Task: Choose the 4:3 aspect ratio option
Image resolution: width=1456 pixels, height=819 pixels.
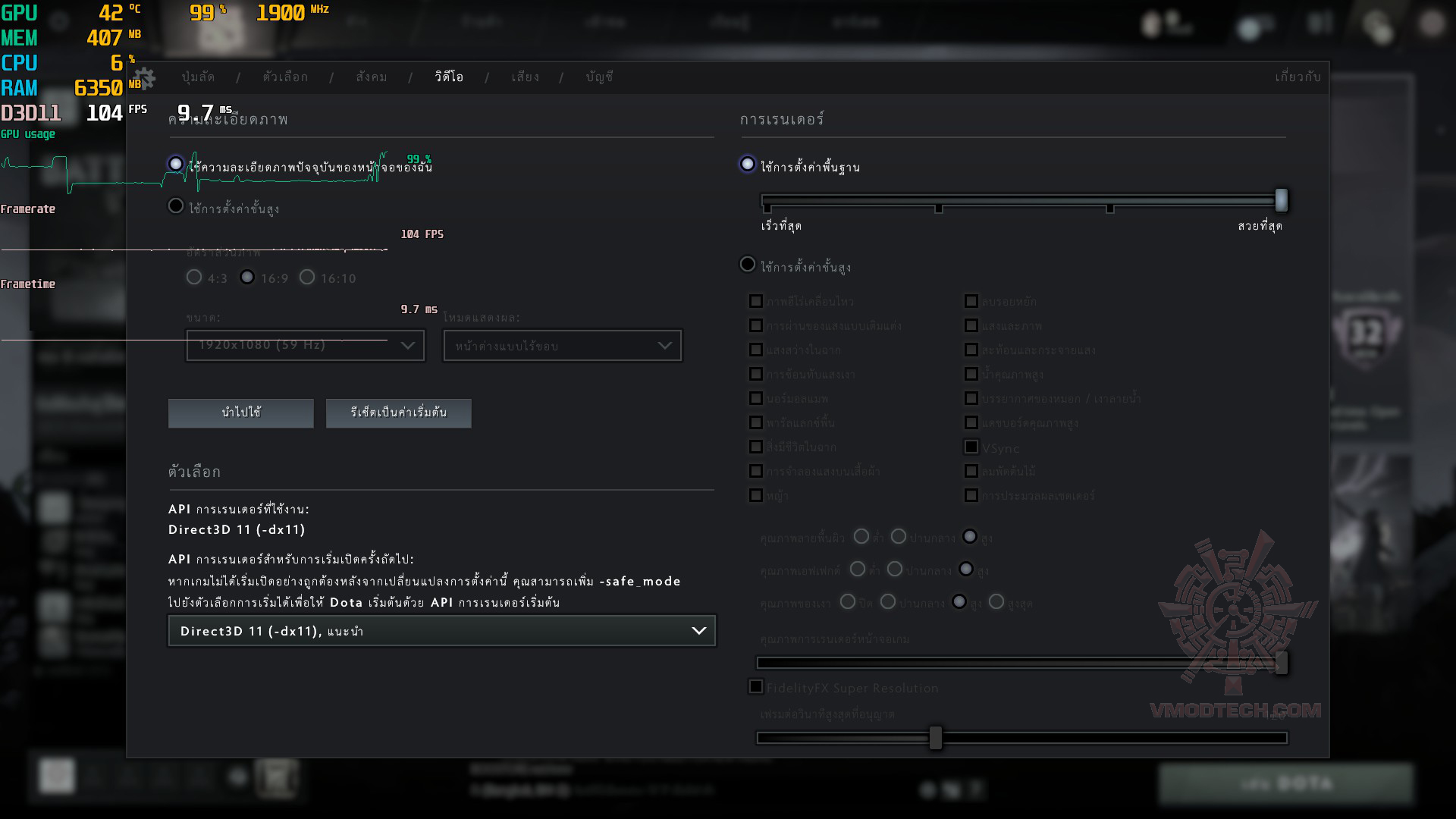Action: point(194,278)
